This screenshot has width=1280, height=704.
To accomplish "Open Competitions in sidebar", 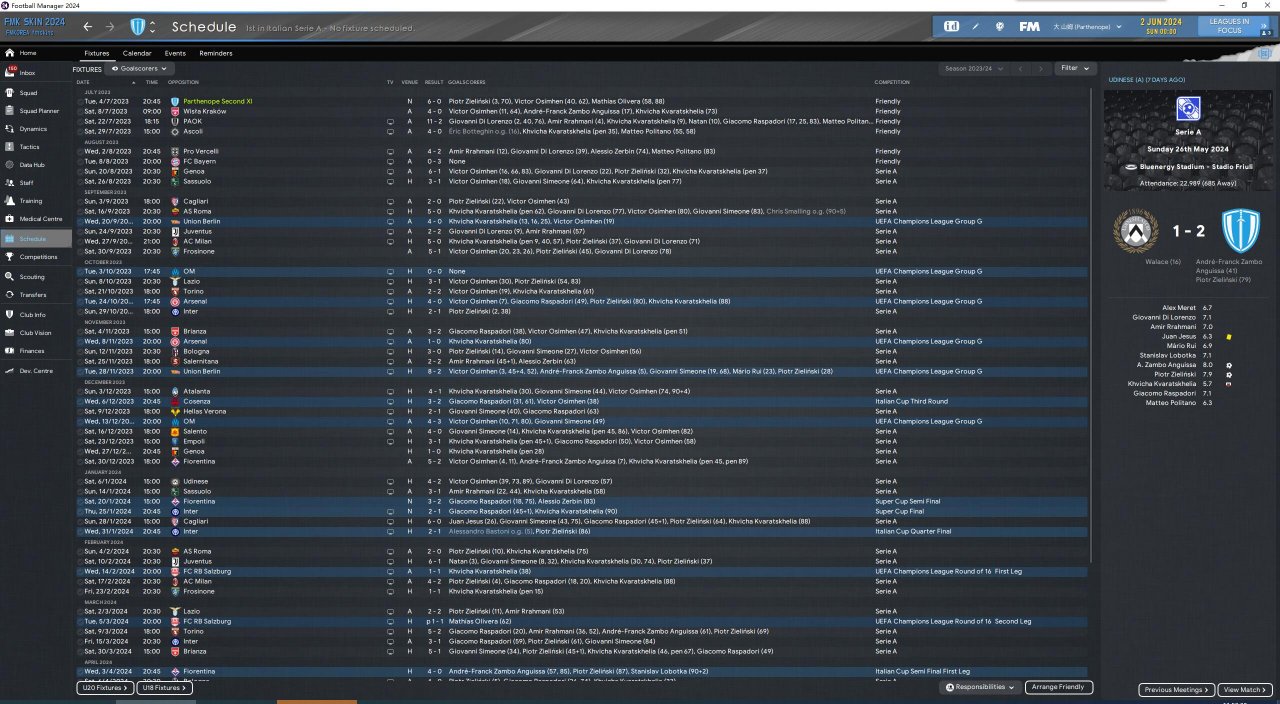I will pyautogui.click(x=35, y=257).
